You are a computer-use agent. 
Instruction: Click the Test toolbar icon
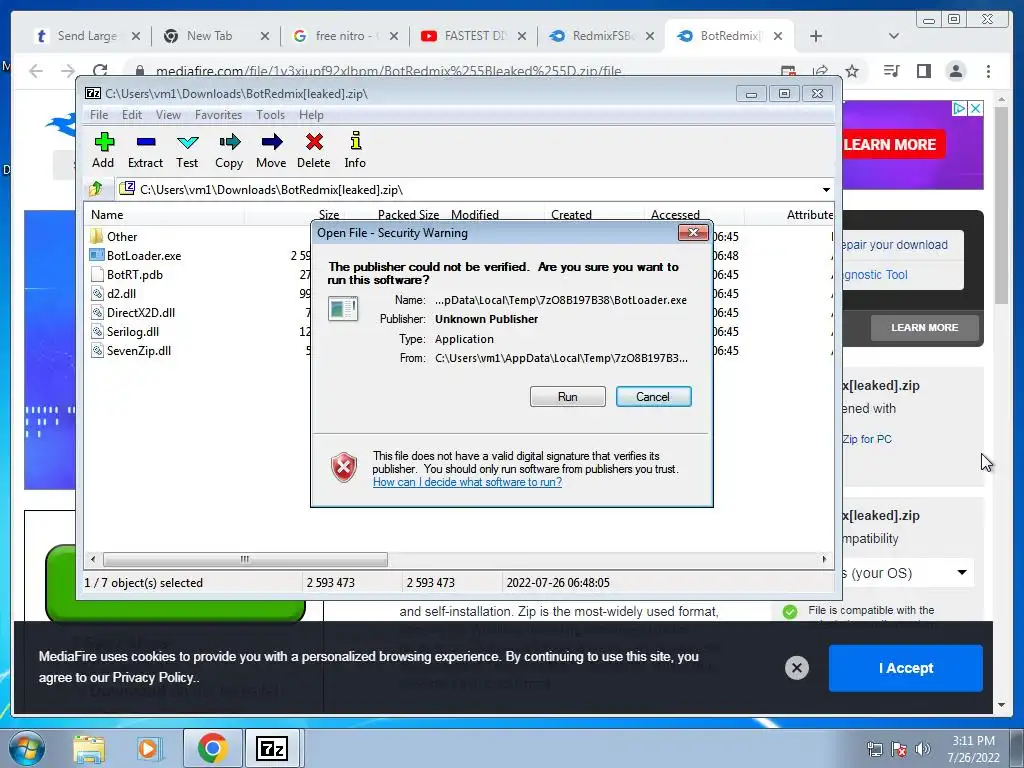tap(187, 150)
